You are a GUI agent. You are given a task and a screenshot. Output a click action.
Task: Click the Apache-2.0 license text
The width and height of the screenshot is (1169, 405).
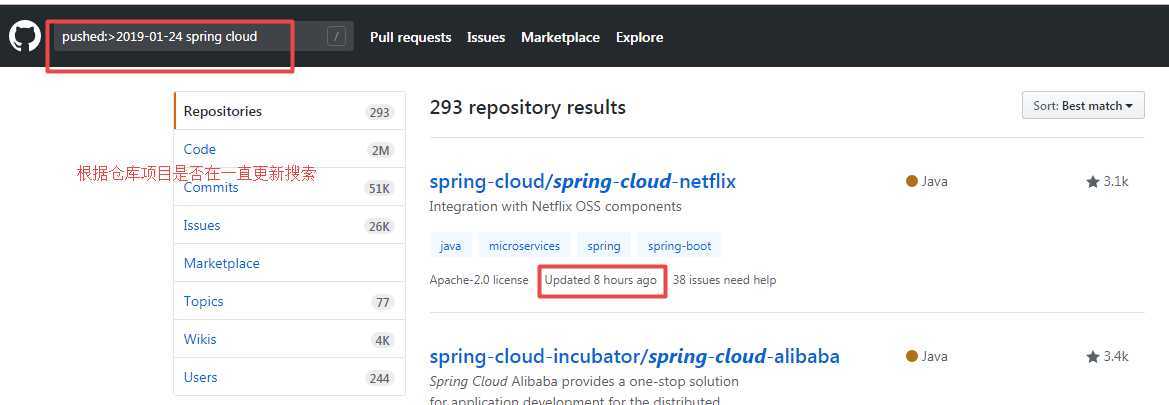pyautogui.click(x=479, y=280)
